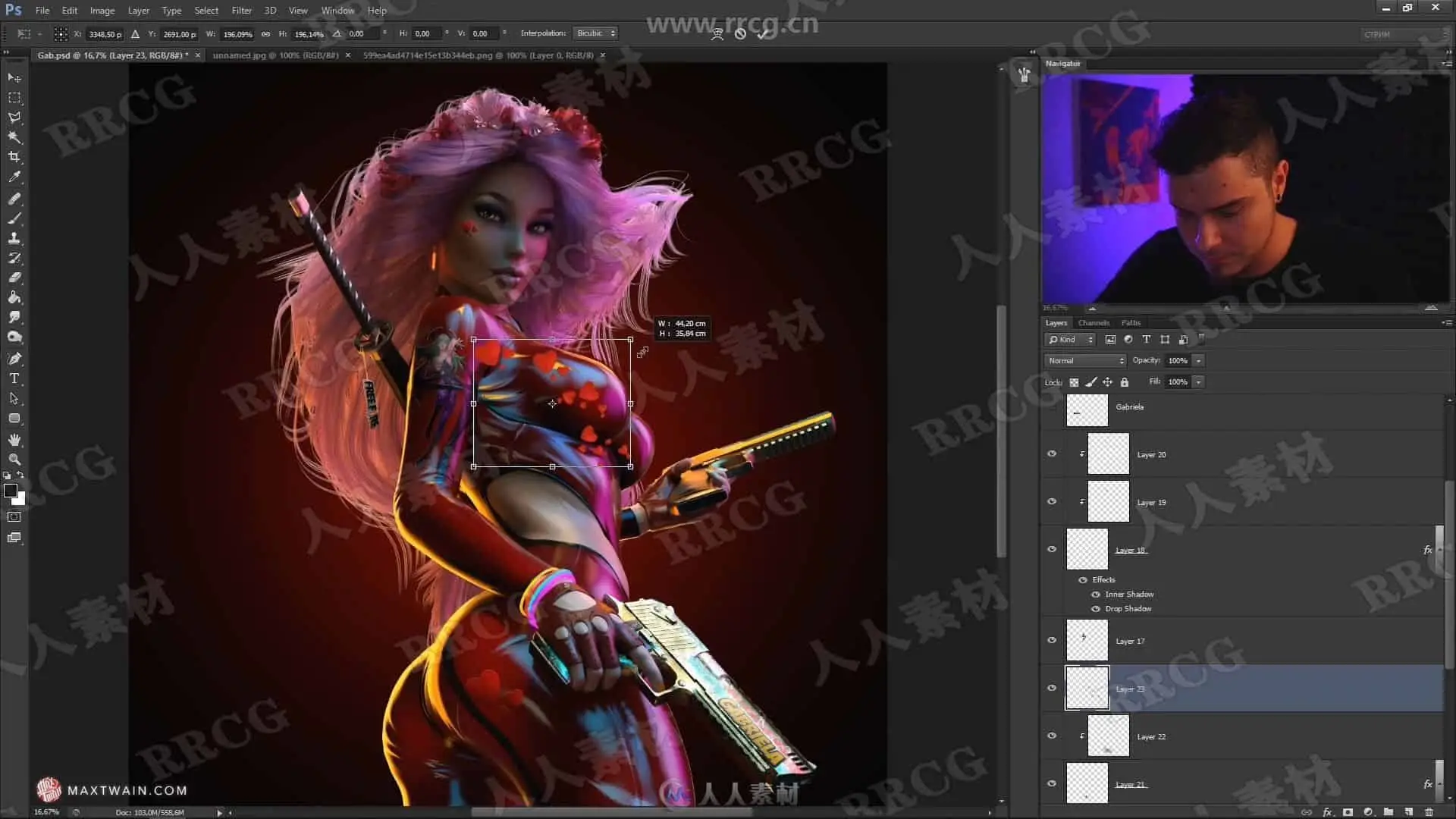Create new adjustment layer
Image resolution: width=1456 pixels, height=819 pixels.
1368,811
